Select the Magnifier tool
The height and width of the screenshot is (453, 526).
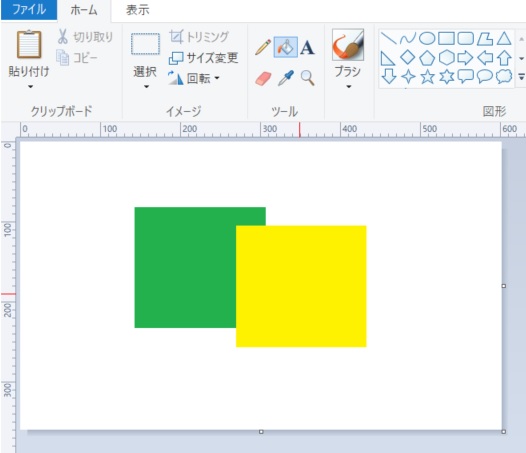pos(307,78)
